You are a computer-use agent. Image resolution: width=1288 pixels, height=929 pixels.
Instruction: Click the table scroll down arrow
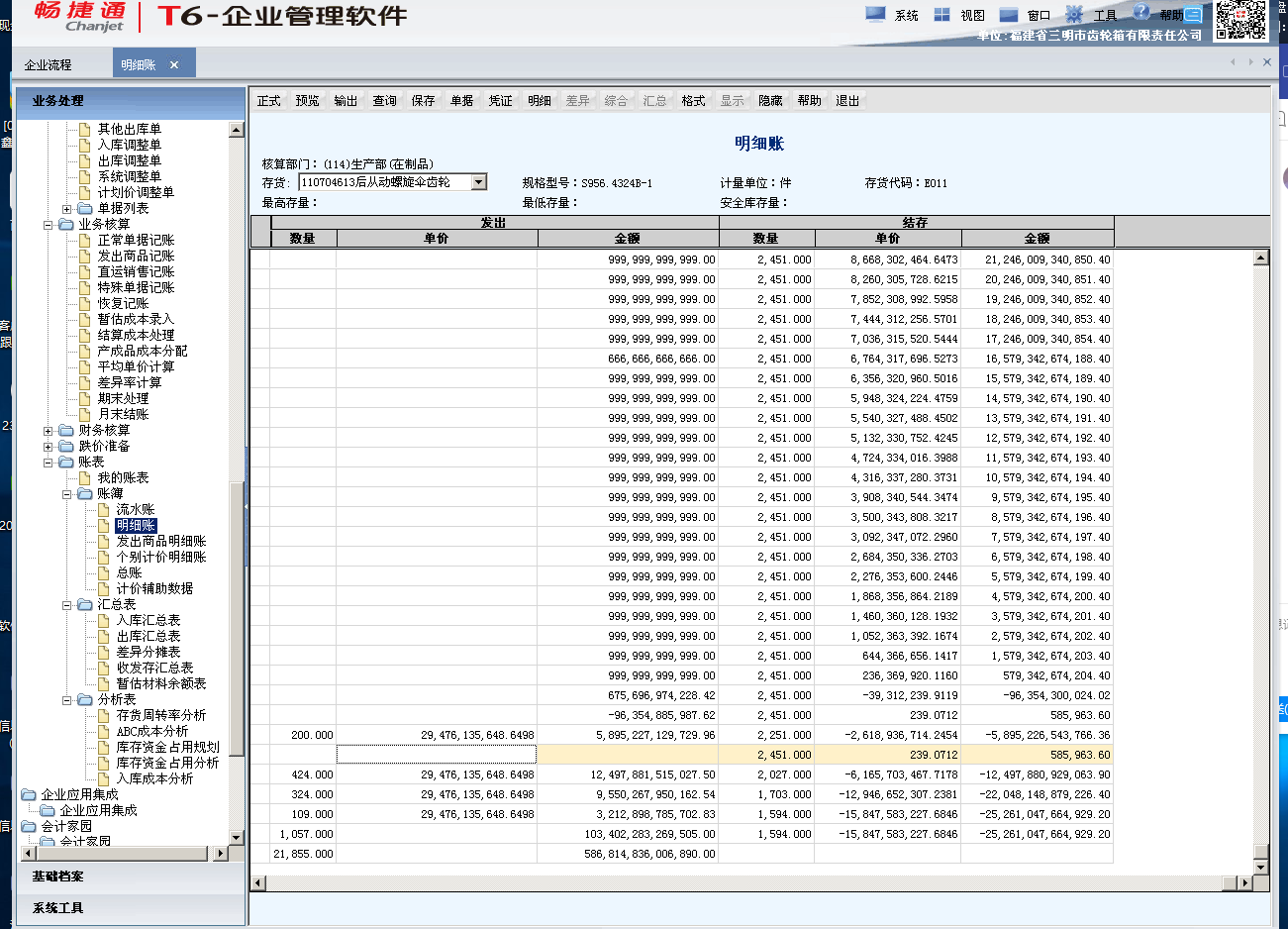[x=1260, y=868]
